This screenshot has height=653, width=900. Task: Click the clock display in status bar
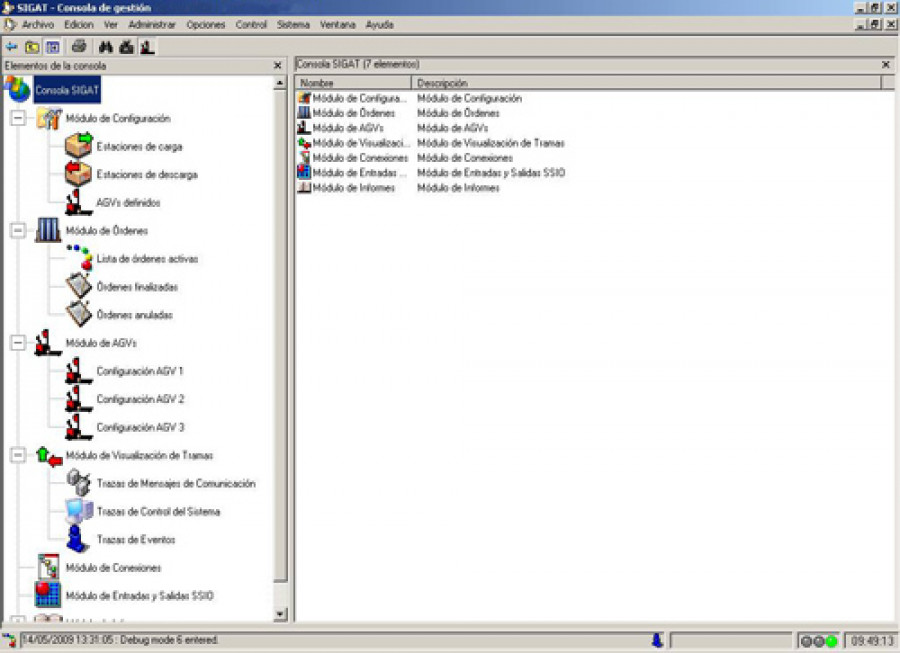click(x=872, y=640)
